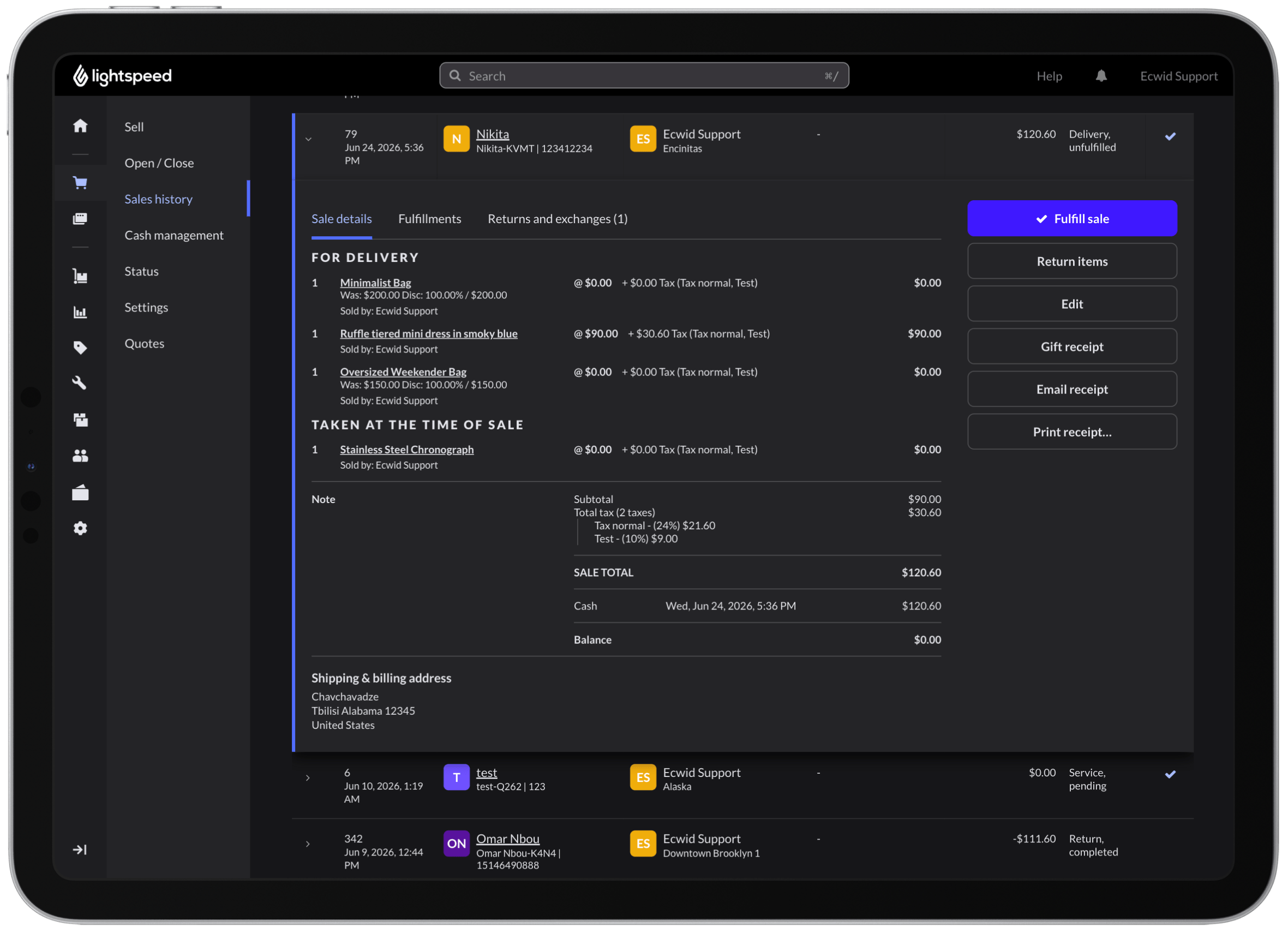Open the store/ecommerce icon in sidebar

click(80, 493)
